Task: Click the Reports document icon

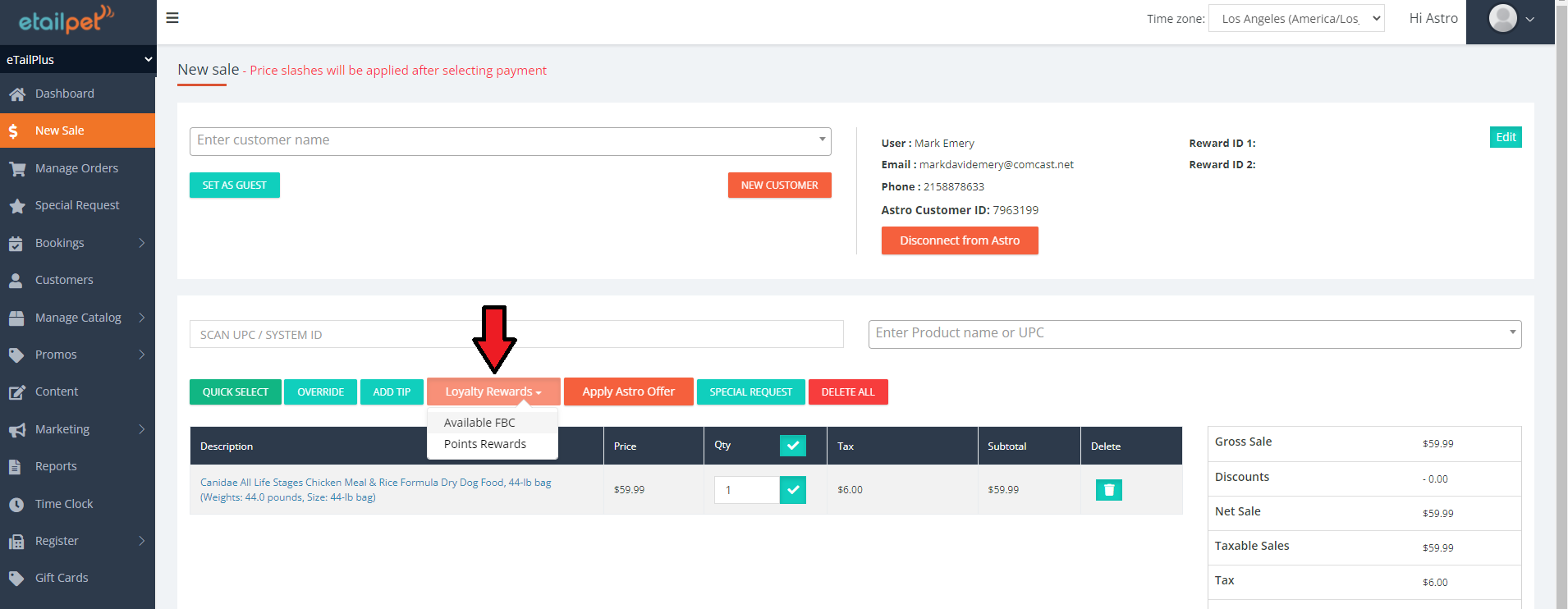Action: (x=16, y=467)
